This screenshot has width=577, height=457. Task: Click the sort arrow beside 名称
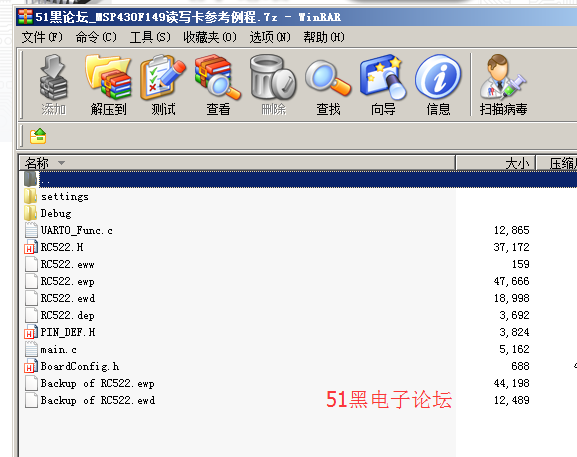click(61, 163)
